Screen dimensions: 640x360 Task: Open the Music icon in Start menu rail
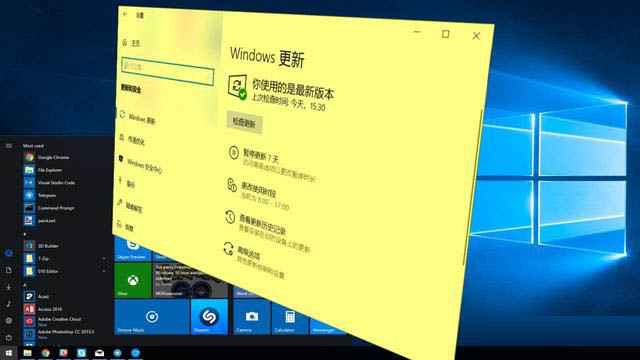9,304
